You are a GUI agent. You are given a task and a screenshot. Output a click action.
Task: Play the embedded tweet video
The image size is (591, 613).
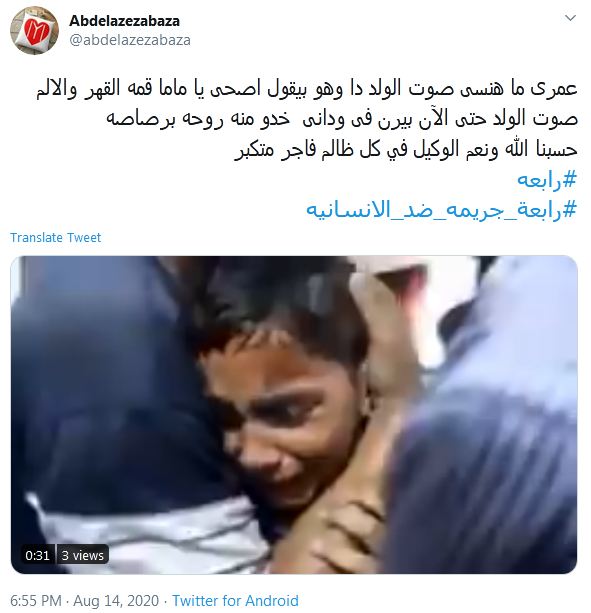click(294, 415)
